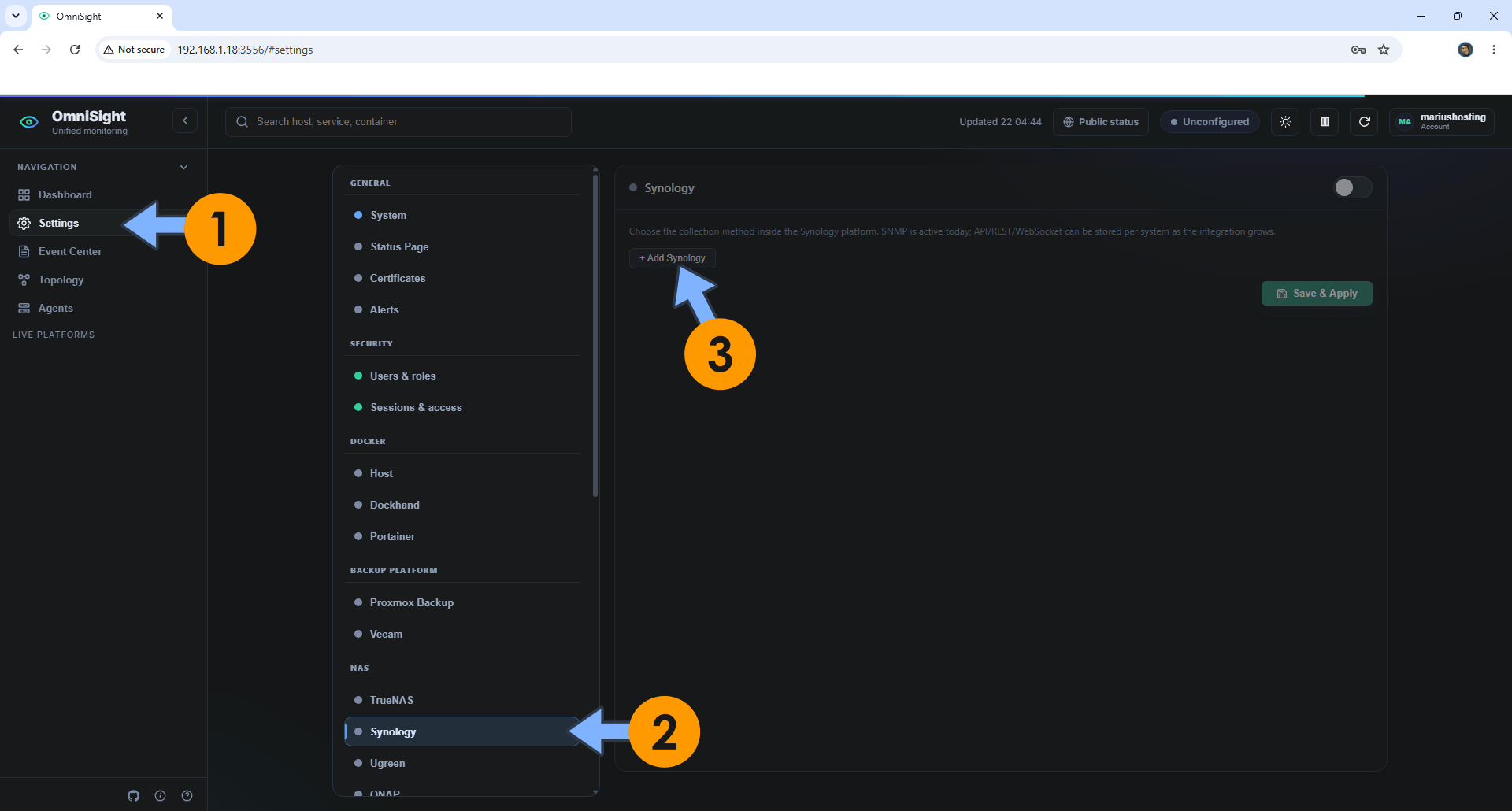This screenshot has height=811, width=1512.
Task: Select the Docker Host settings entry
Action: (x=462, y=473)
